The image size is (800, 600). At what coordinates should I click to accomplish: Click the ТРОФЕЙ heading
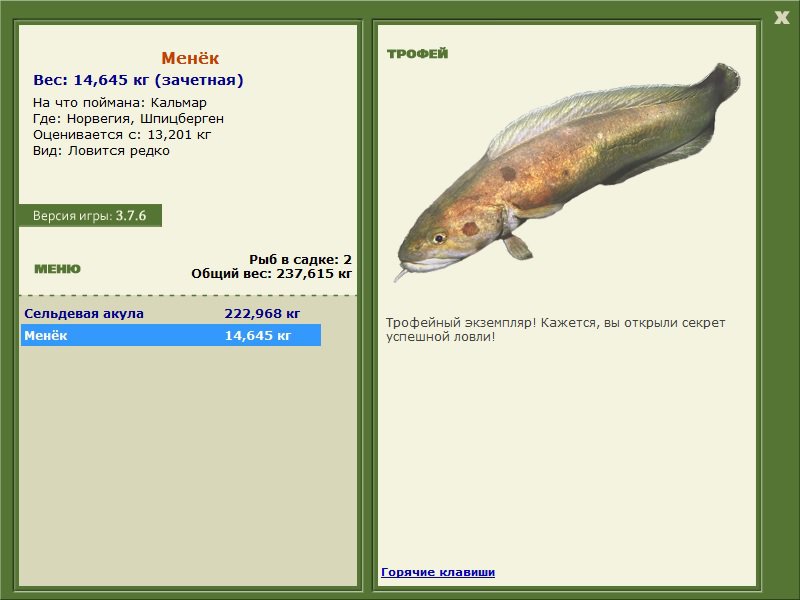pyautogui.click(x=417, y=54)
